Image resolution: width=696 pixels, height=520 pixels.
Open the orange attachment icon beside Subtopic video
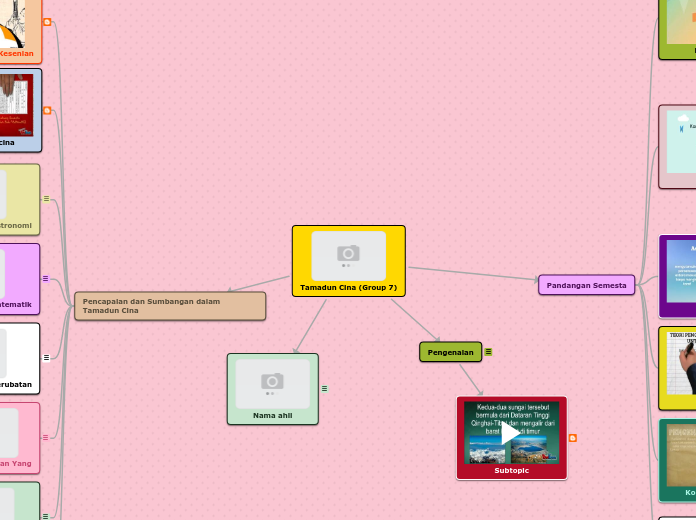(573, 438)
